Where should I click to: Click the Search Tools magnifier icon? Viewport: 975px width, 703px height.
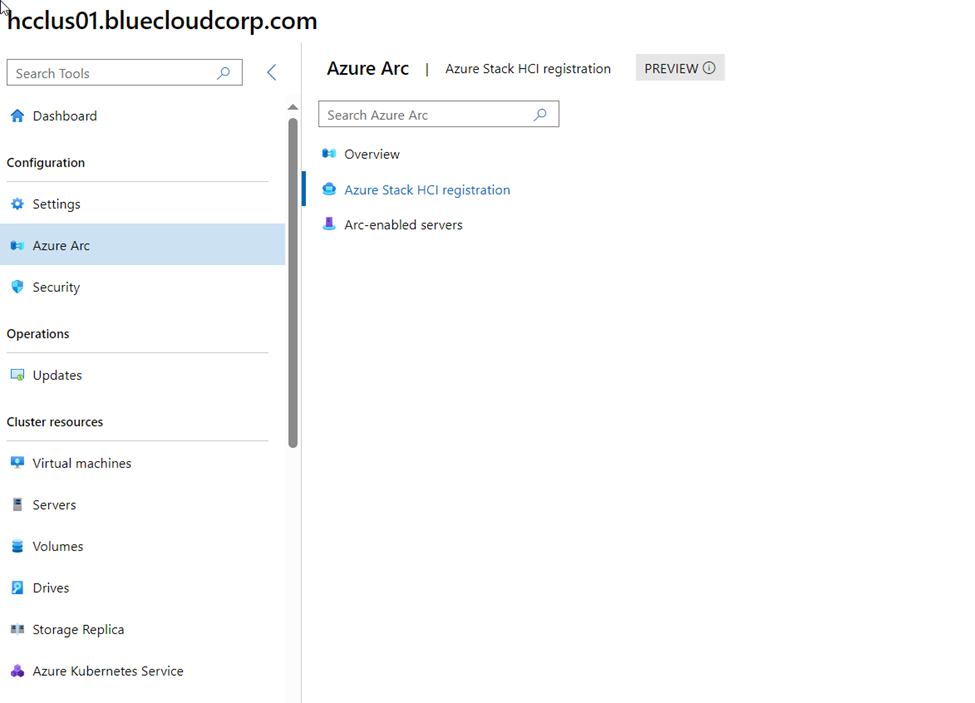point(223,73)
